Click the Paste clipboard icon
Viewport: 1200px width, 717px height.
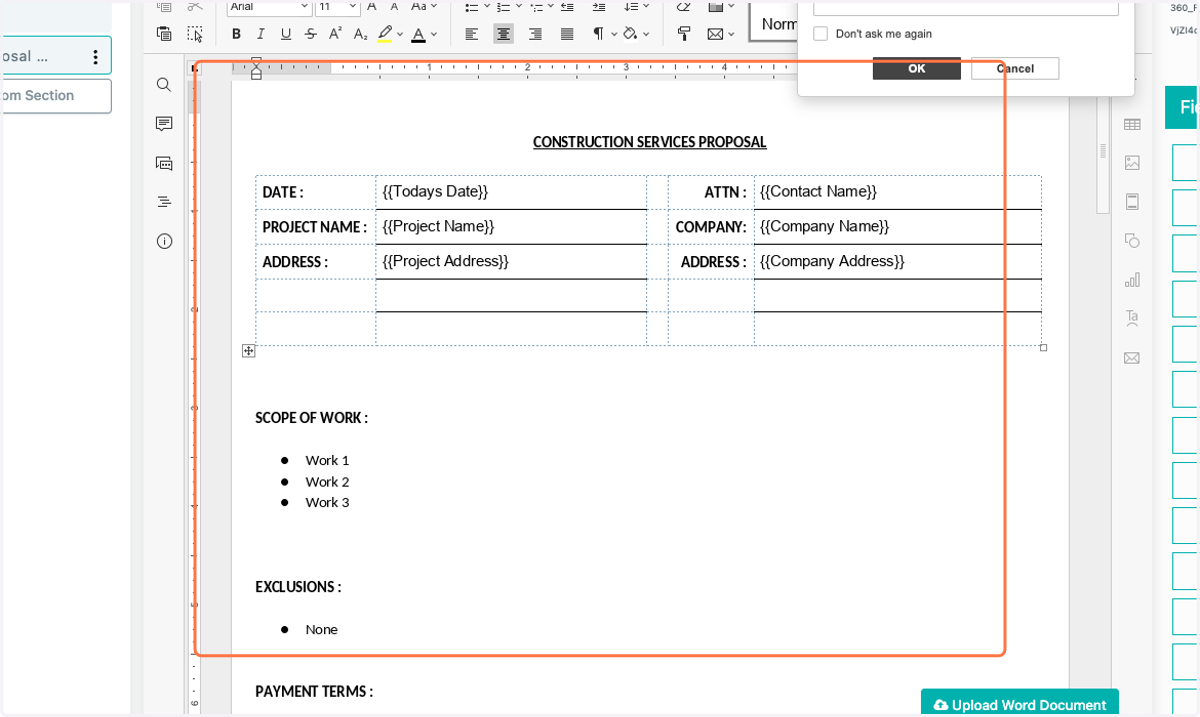(x=164, y=34)
